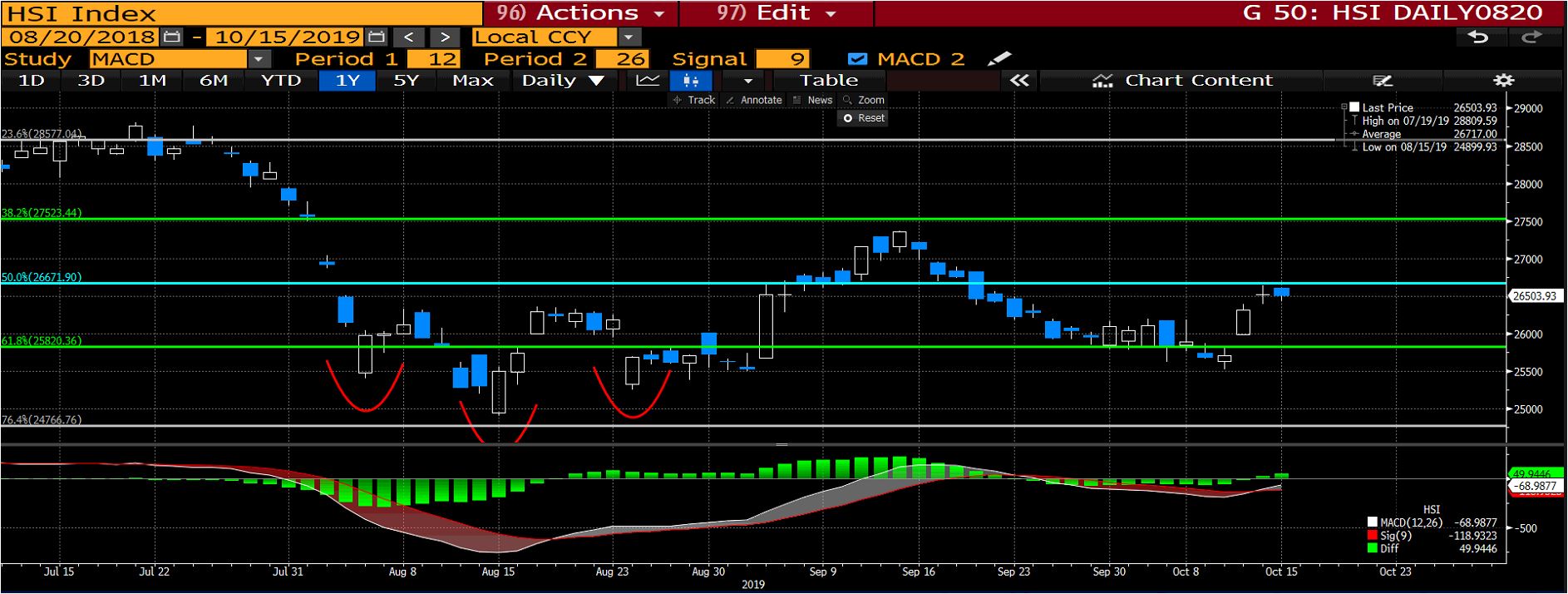The image size is (1568, 594).
Task: Click the undo arrow icon
Action: point(1477,37)
